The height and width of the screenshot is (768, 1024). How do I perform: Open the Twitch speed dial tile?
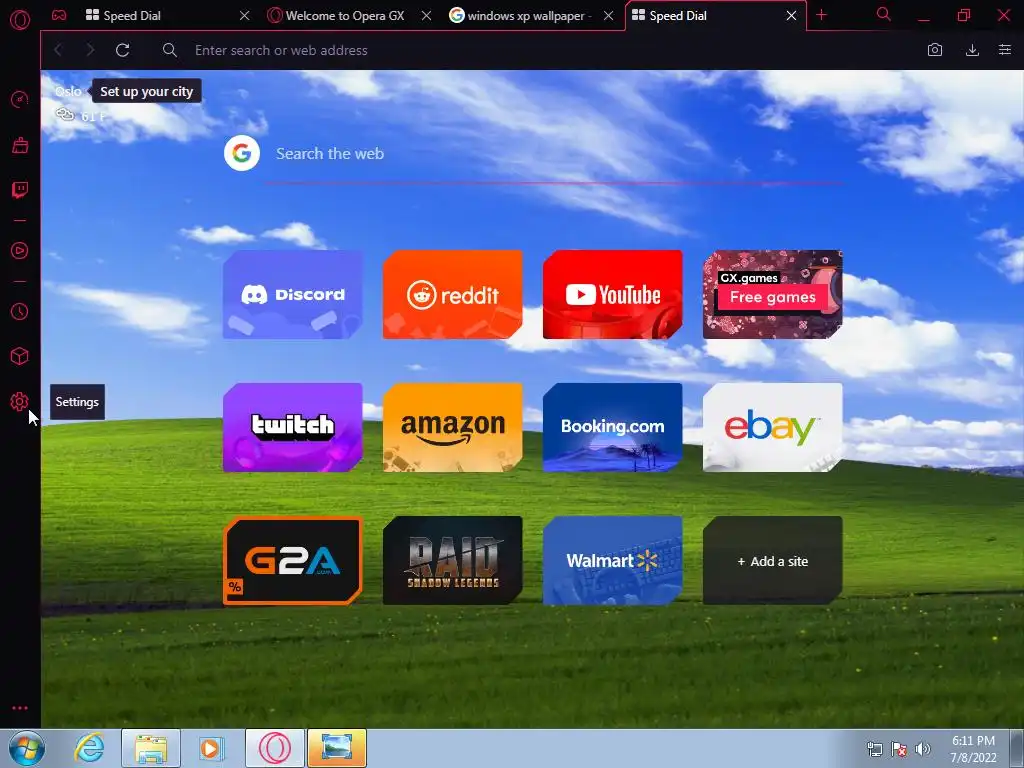[293, 427]
